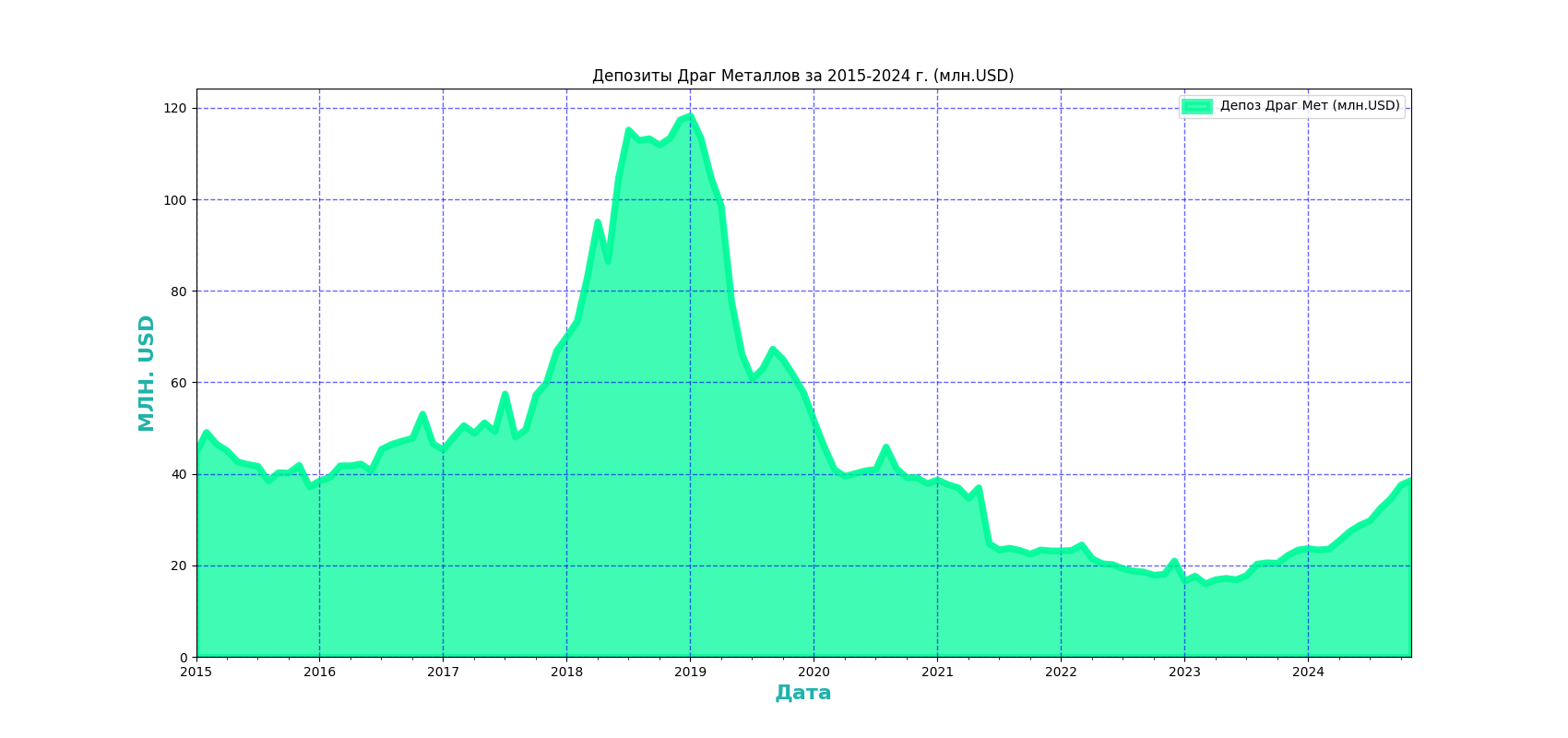Click the x-axis tick label 2023
The width and height of the screenshot is (1568, 738).
click(1184, 672)
